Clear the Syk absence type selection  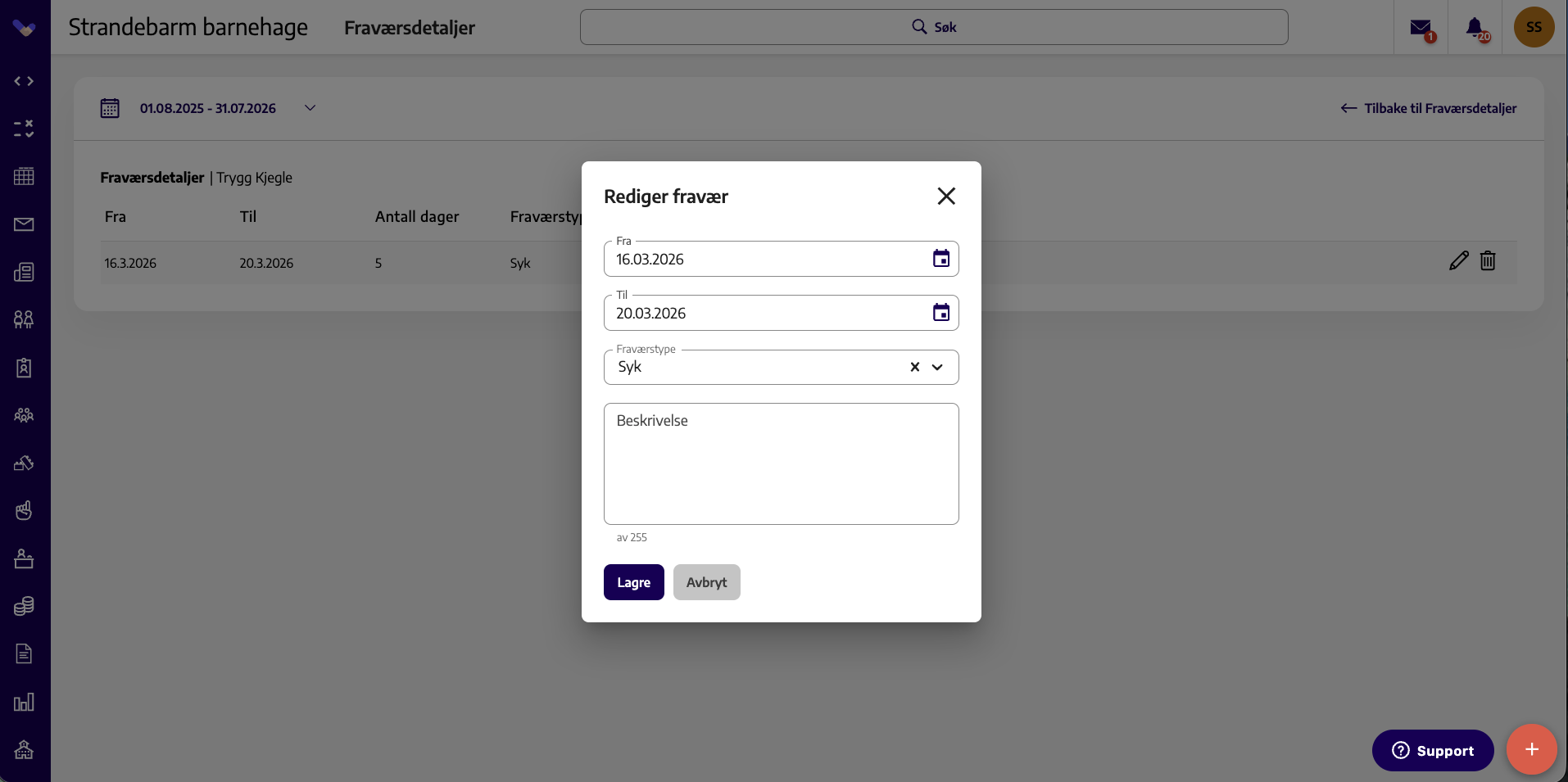point(915,367)
